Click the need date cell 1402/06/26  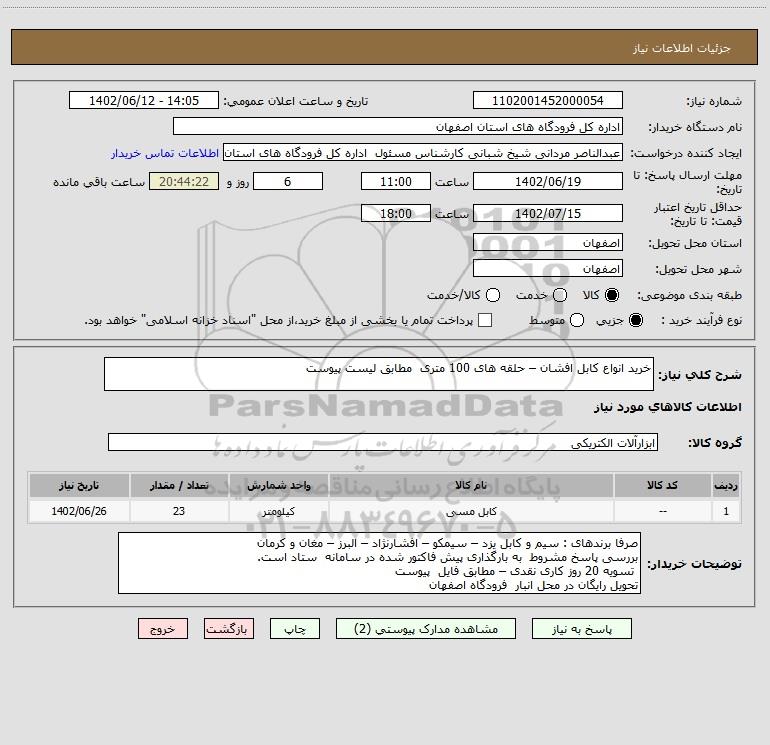[x=79, y=511]
